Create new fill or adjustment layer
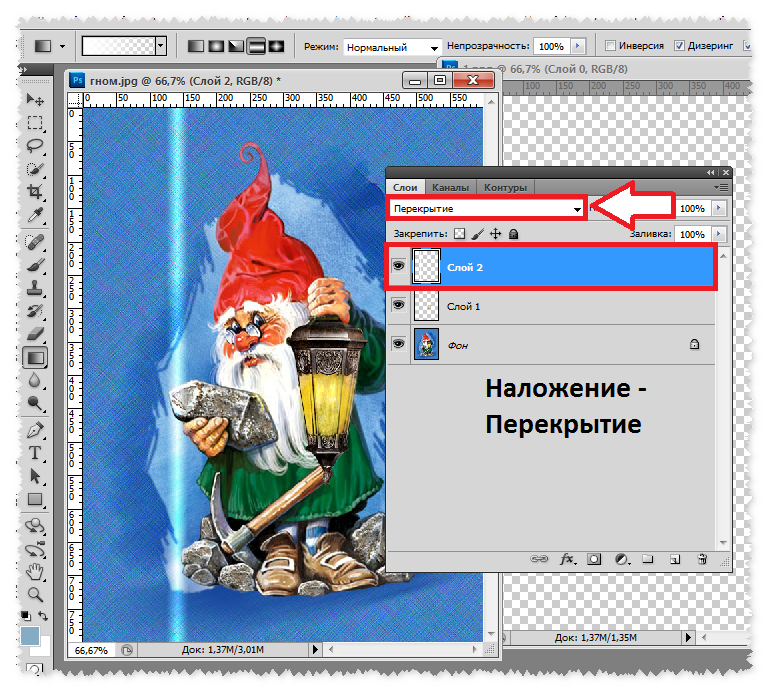 pos(622,559)
